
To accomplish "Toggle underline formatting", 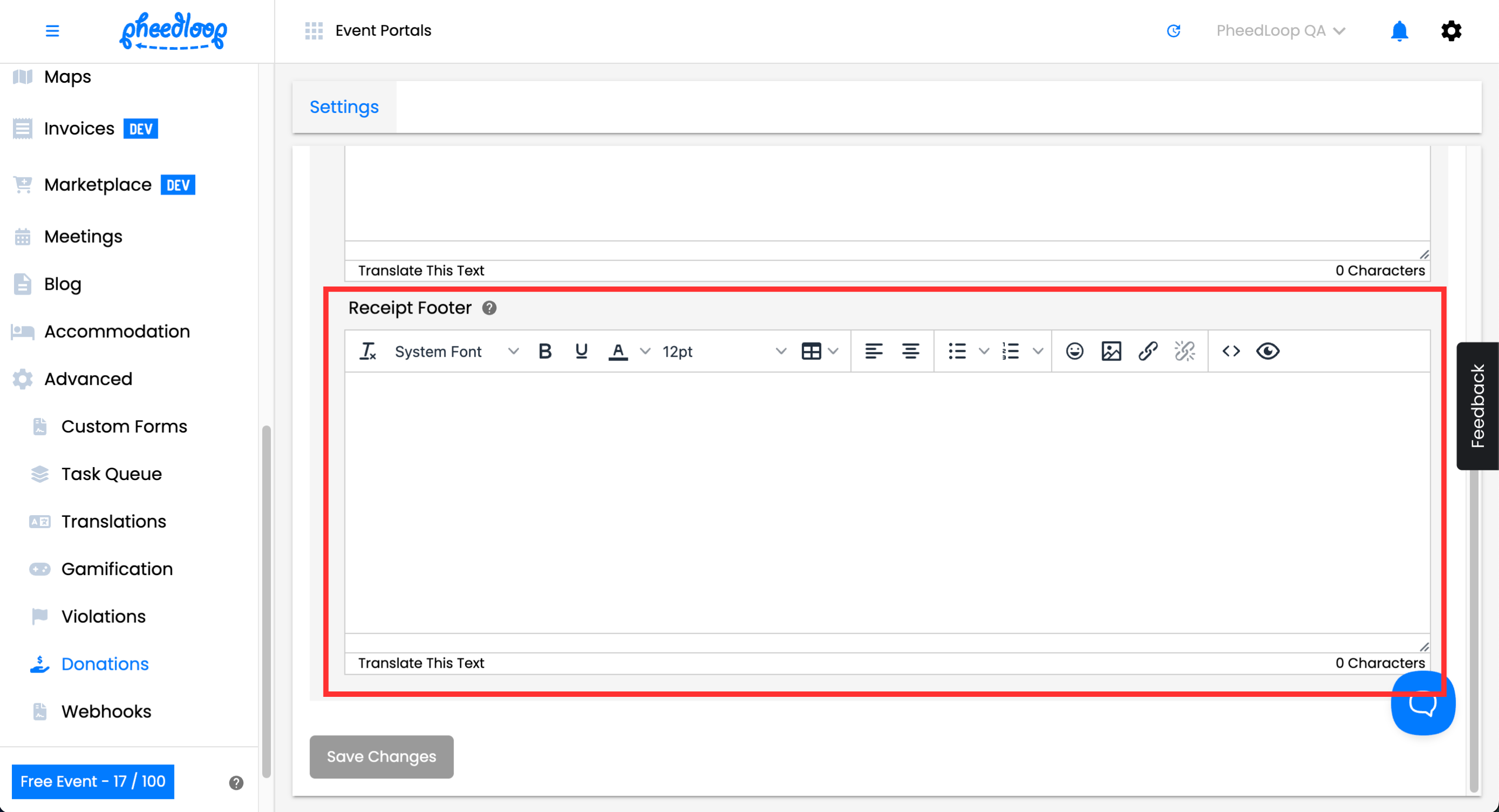I will [x=581, y=351].
